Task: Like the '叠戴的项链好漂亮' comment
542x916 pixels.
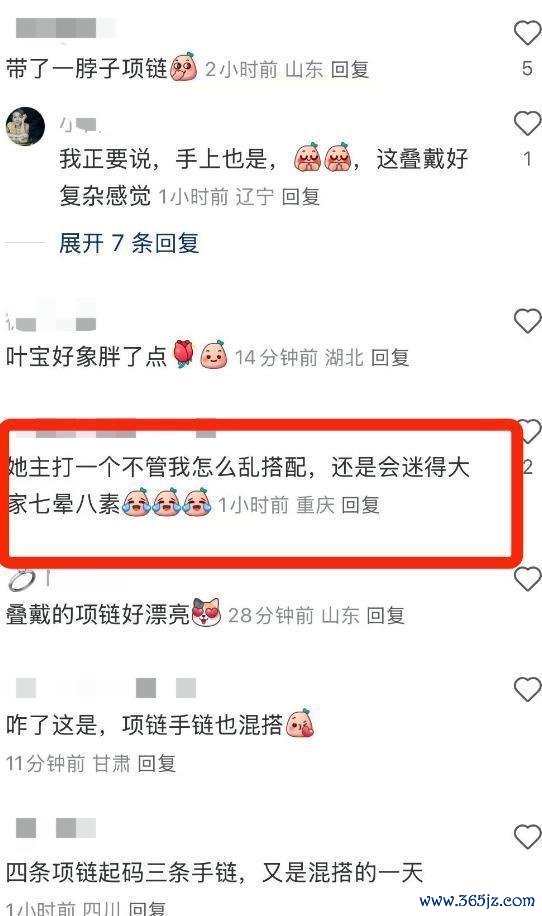Action: [x=527, y=579]
